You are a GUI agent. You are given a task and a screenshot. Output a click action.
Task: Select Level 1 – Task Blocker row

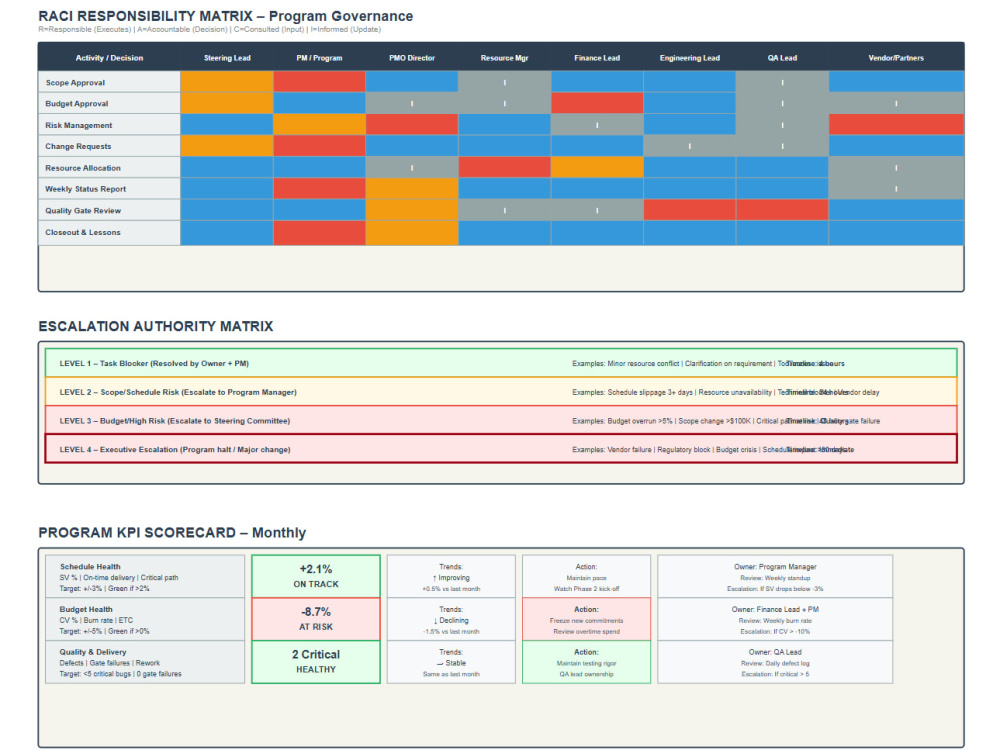click(501, 363)
